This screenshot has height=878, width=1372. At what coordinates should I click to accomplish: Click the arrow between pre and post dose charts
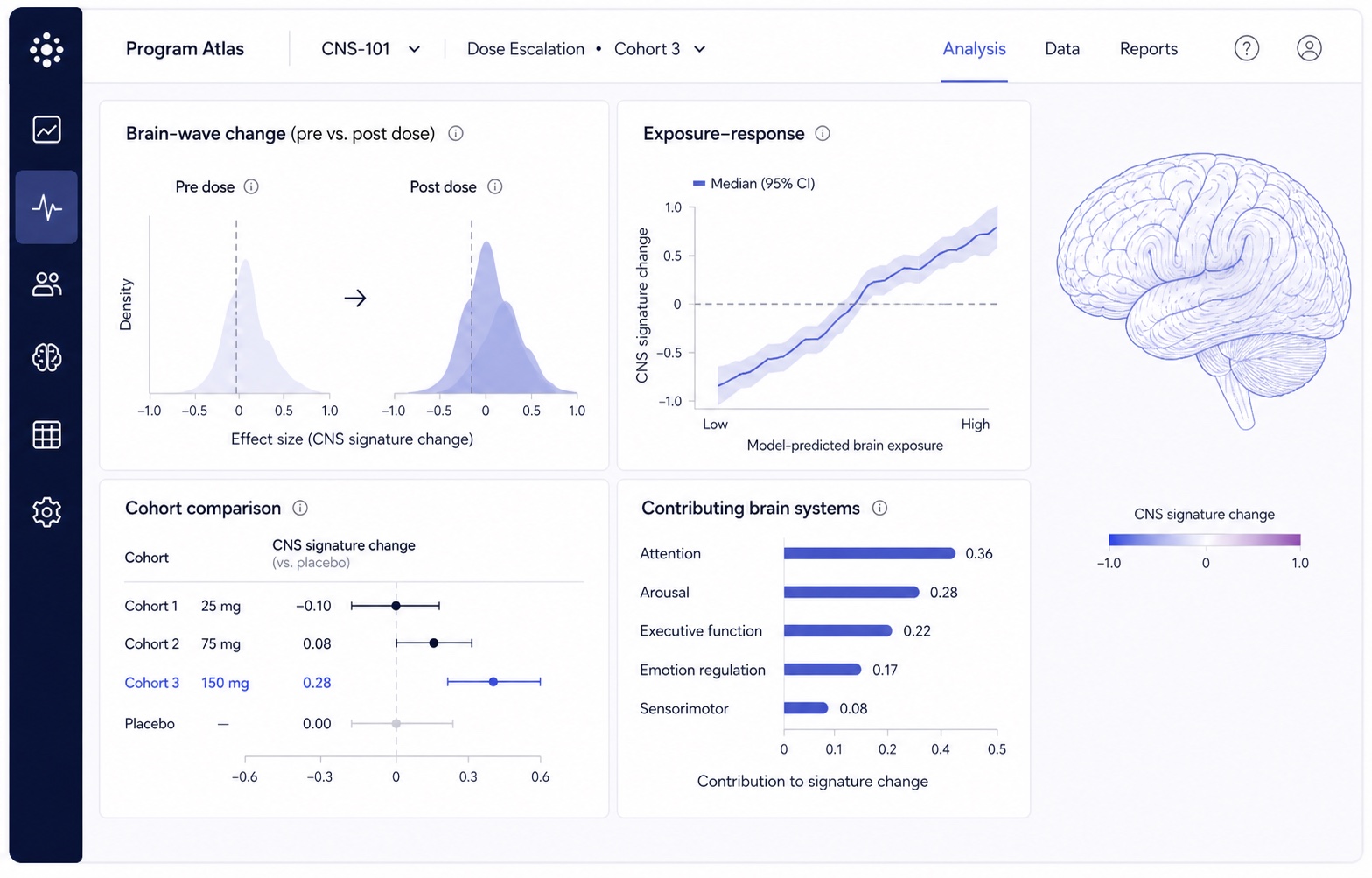[355, 299]
